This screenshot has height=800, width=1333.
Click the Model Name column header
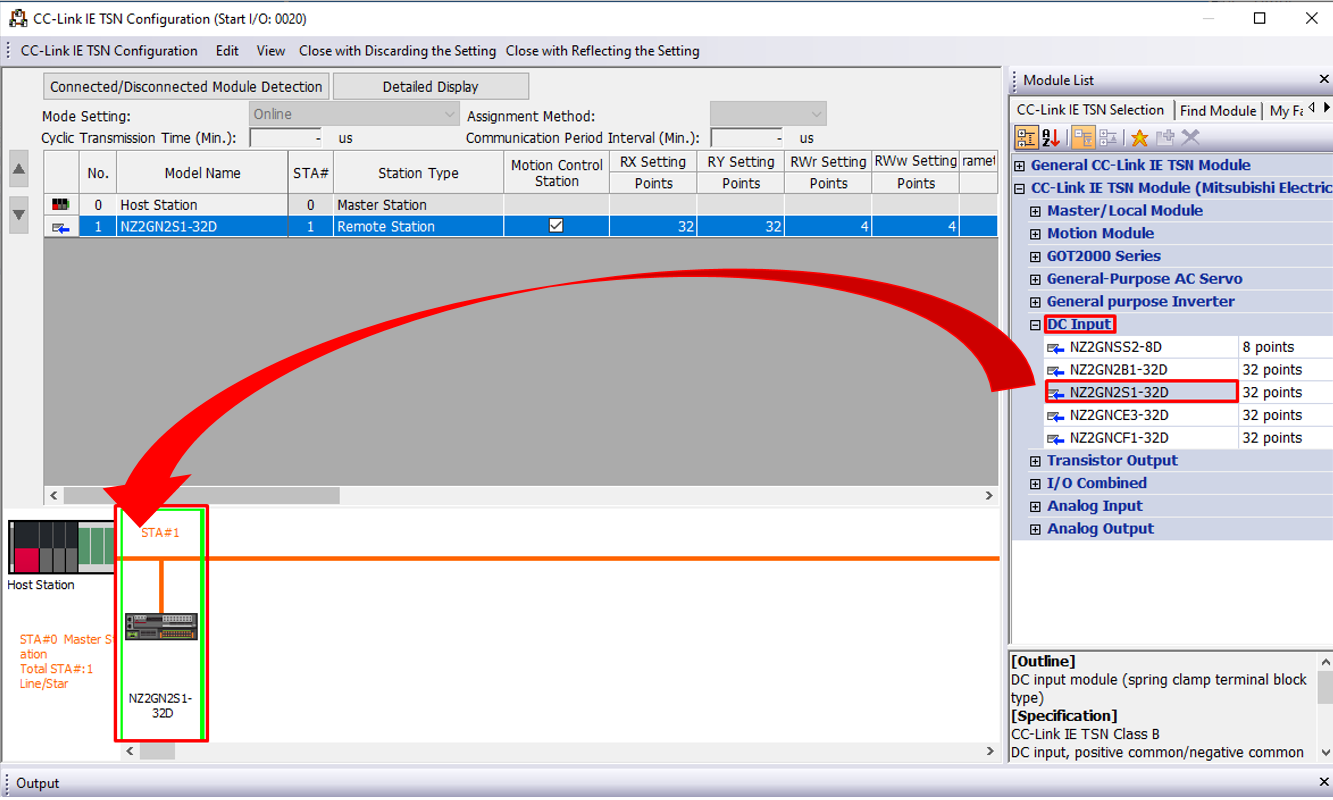click(202, 173)
